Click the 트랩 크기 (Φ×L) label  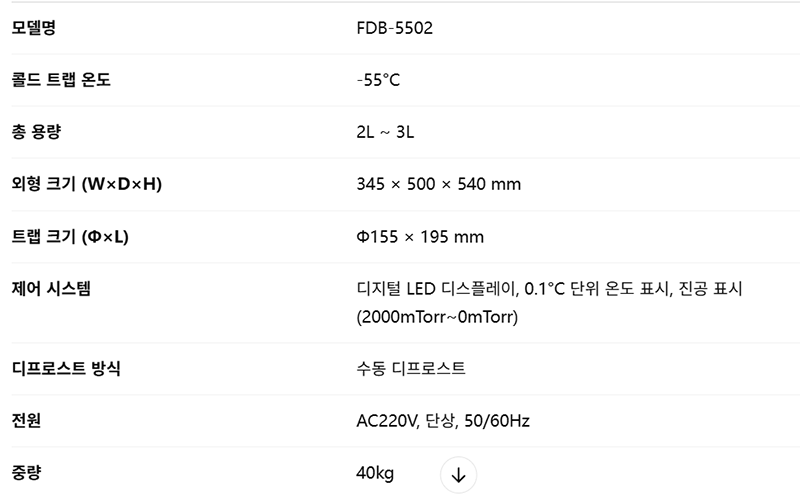(x=70, y=237)
